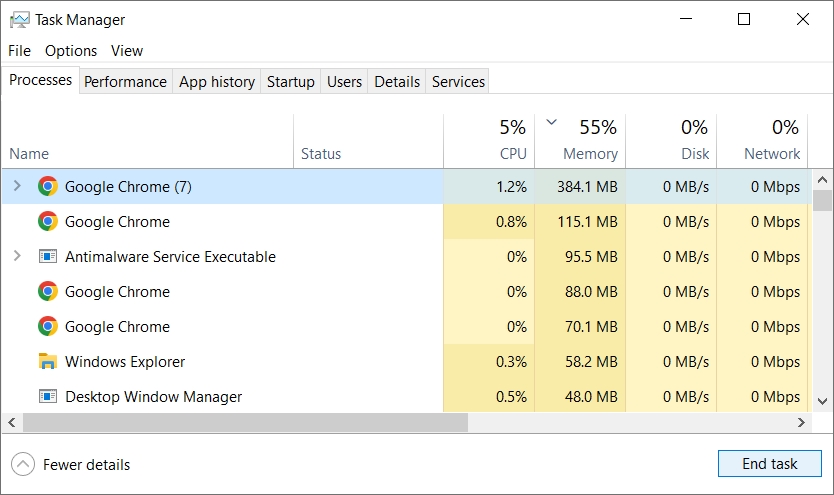Screen dimensions: 834x495
Task: Select the Google Chrome process using 88.0 MB
Action: (407, 292)
